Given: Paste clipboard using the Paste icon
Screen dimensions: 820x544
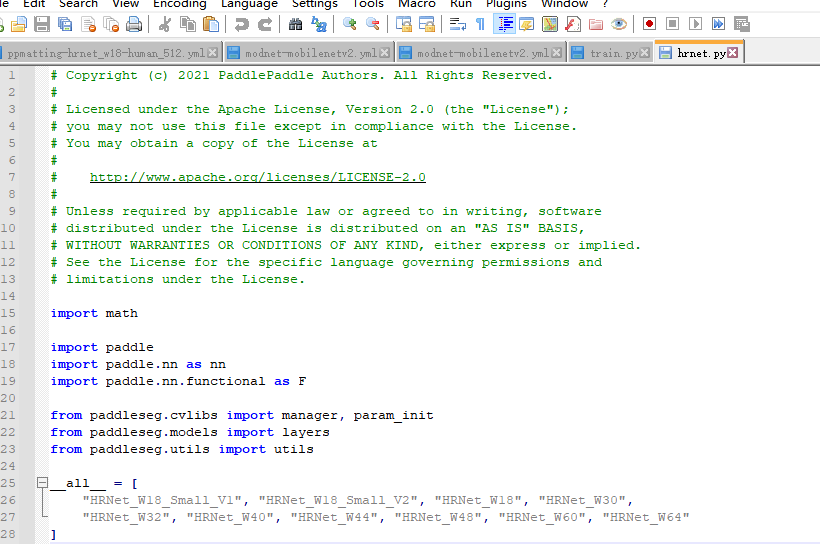Looking at the screenshot, I should (x=211, y=24).
